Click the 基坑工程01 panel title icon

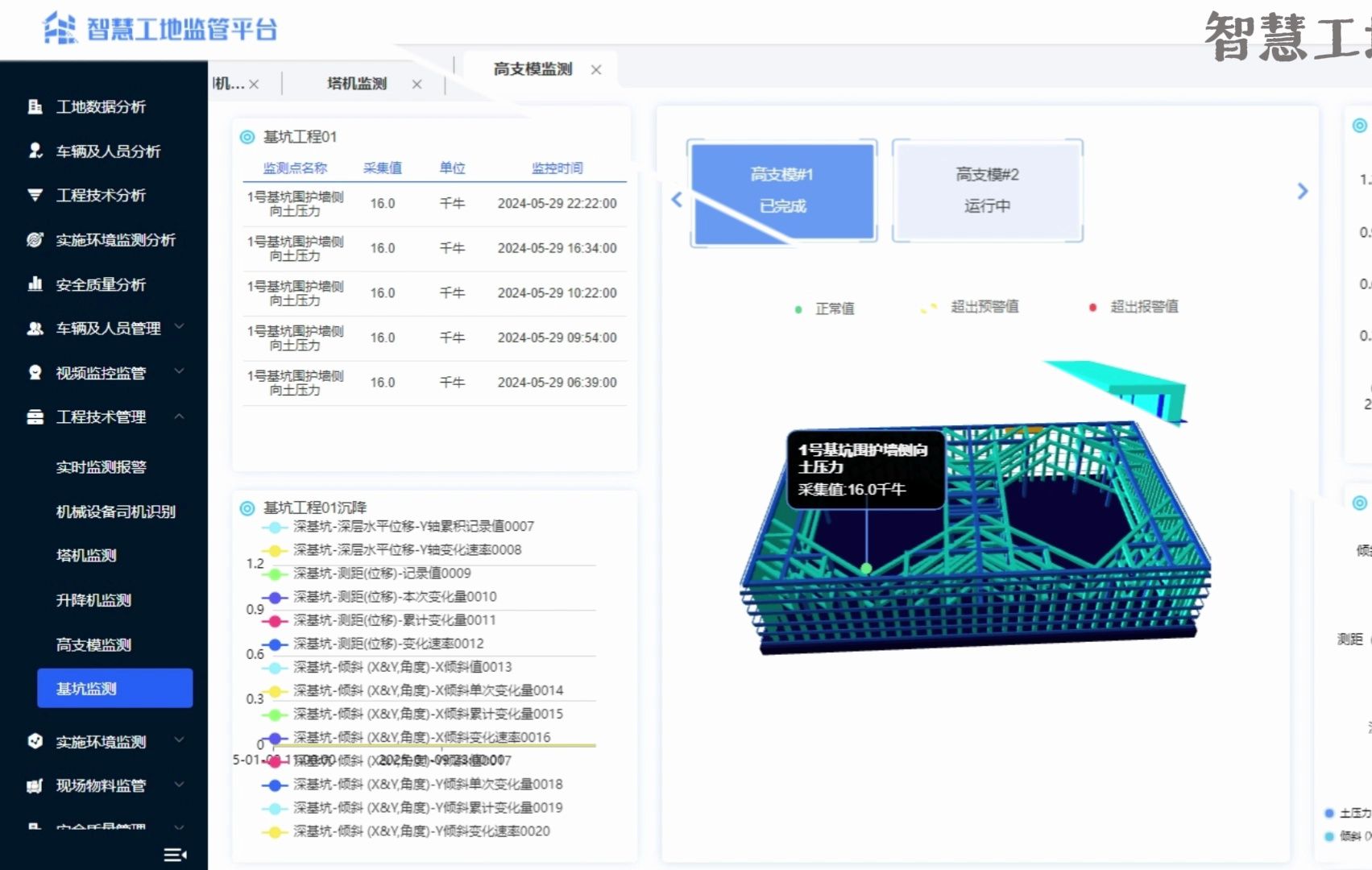pyautogui.click(x=247, y=137)
